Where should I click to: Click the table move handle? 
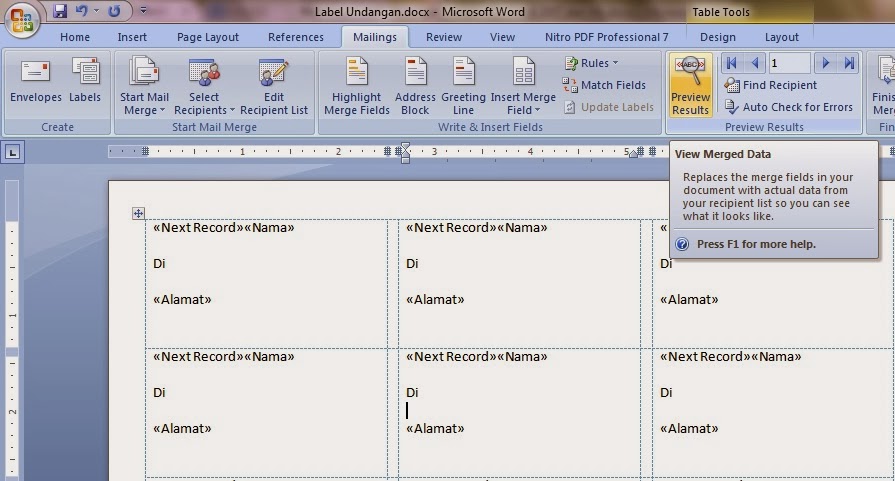(x=138, y=213)
